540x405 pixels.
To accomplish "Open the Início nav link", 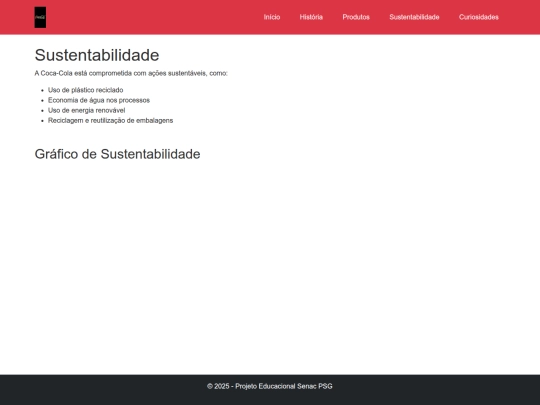I will (272, 17).
